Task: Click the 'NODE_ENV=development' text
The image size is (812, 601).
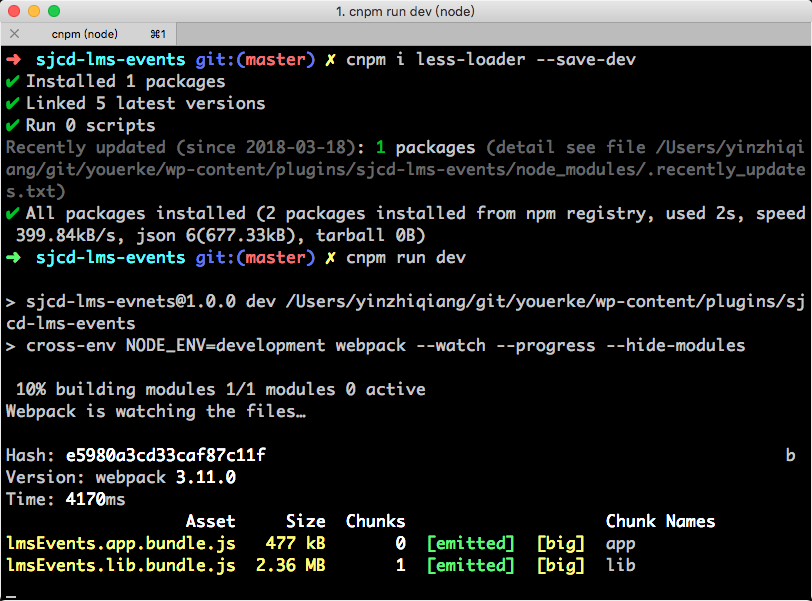Action: (225, 346)
